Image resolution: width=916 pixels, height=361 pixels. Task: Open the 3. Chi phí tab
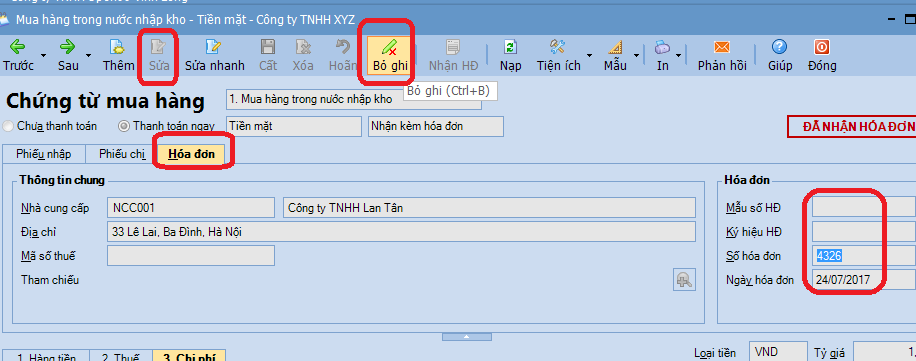[189, 355]
